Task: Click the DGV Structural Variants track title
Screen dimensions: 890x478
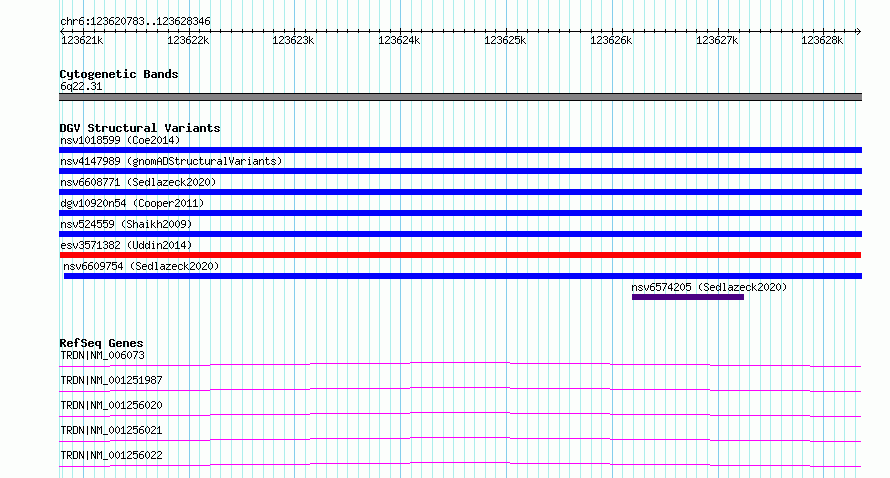Action: [x=140, y=128]
